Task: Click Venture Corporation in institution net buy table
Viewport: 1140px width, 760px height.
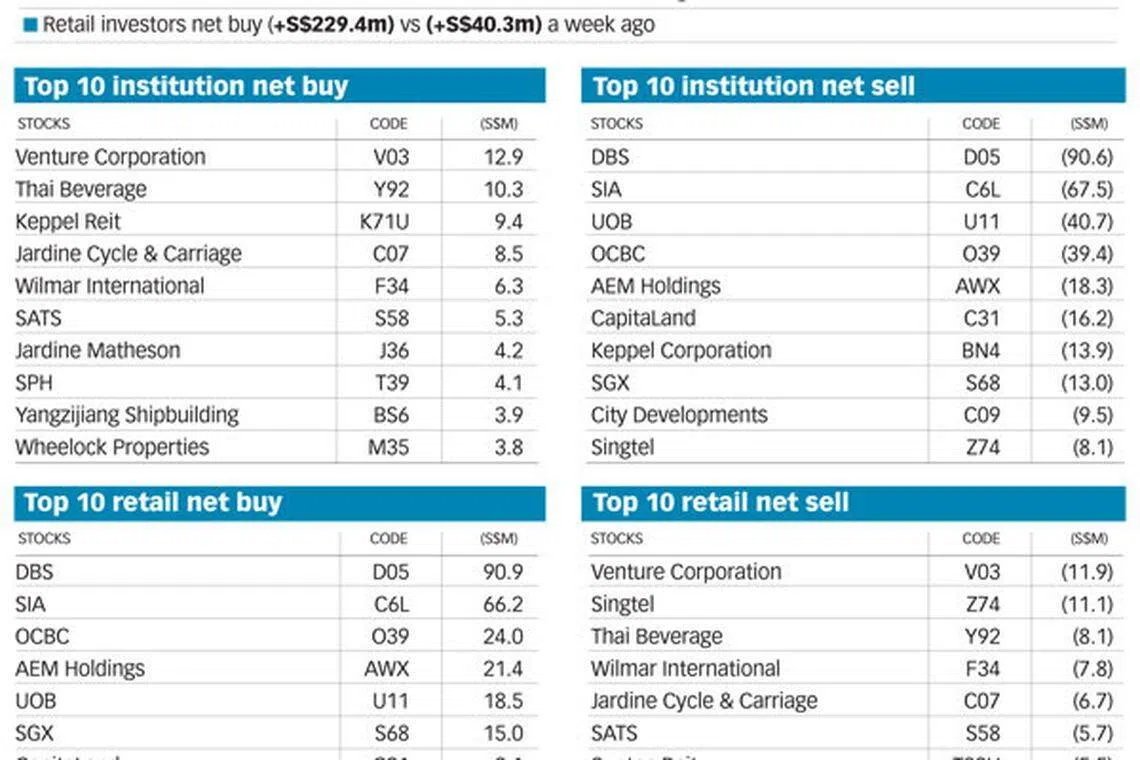Action: [x=110, y=157]
